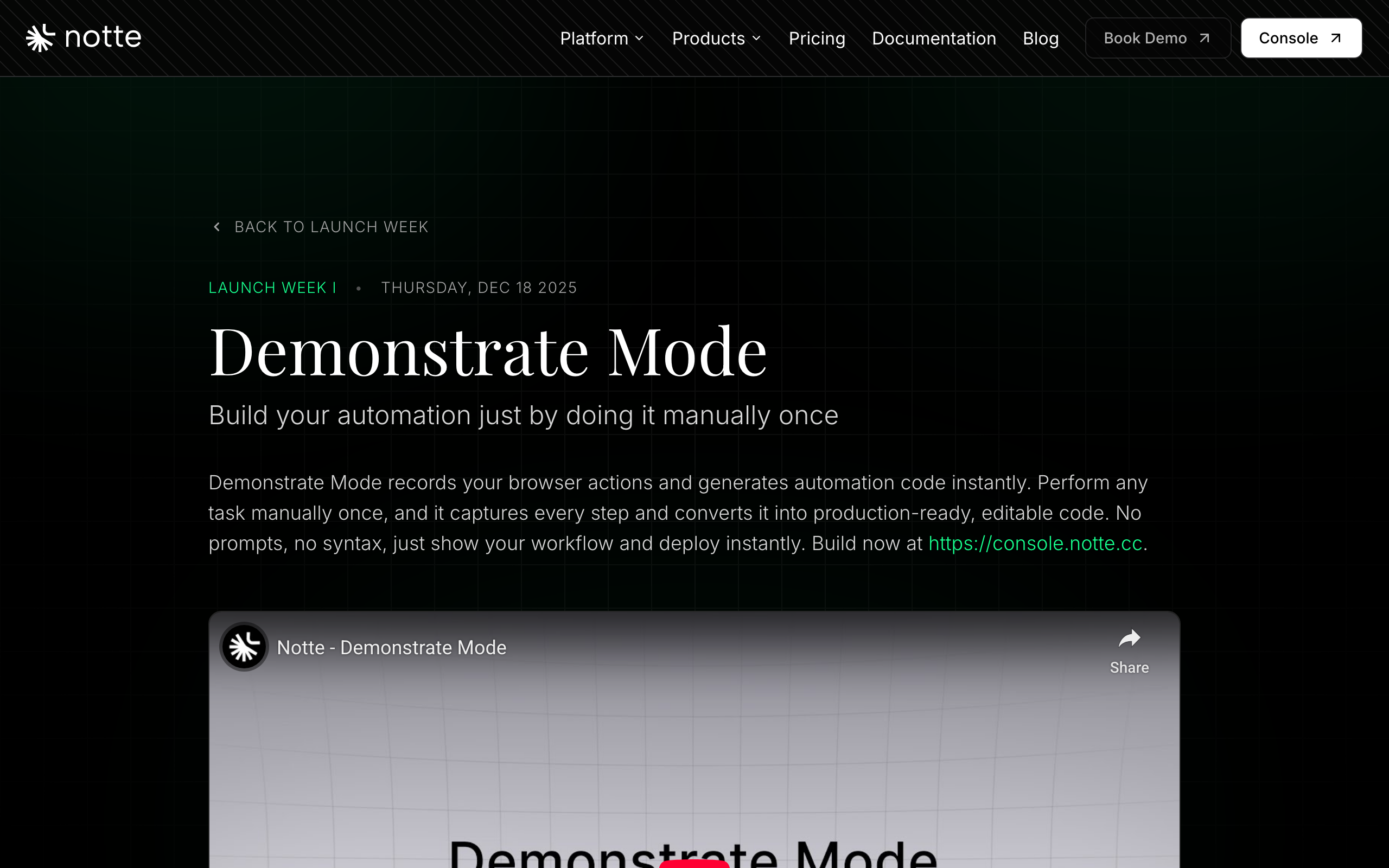
Task: Click the Notte starburst logo icon
Action: tap(40, 38)
